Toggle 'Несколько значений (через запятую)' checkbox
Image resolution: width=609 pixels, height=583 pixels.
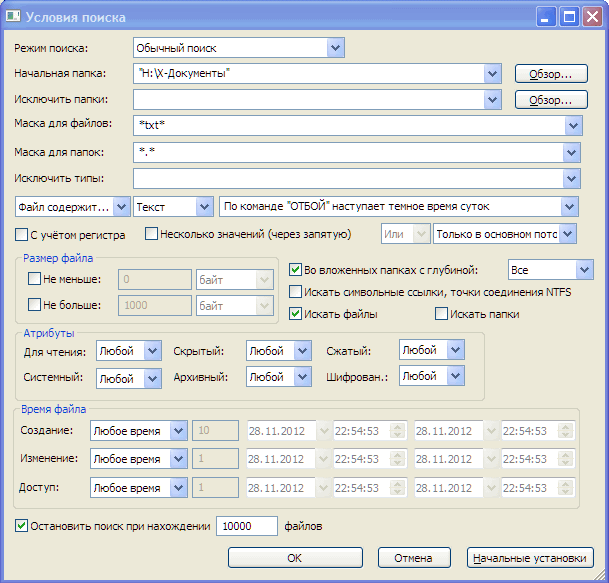pyautogui.click(x=152, y=235)
